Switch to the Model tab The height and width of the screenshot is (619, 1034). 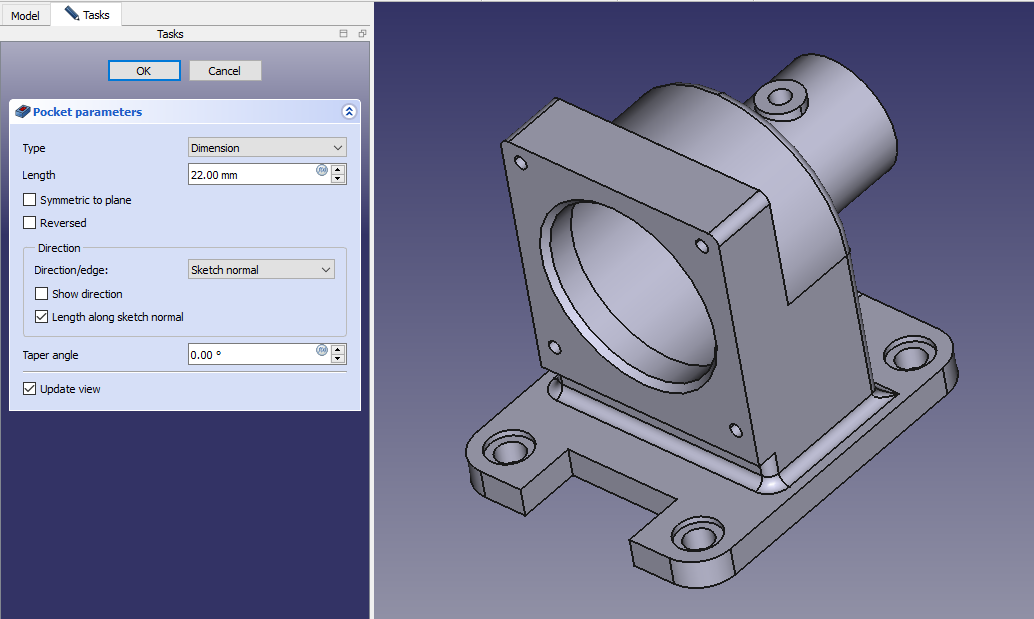[25, 16]
